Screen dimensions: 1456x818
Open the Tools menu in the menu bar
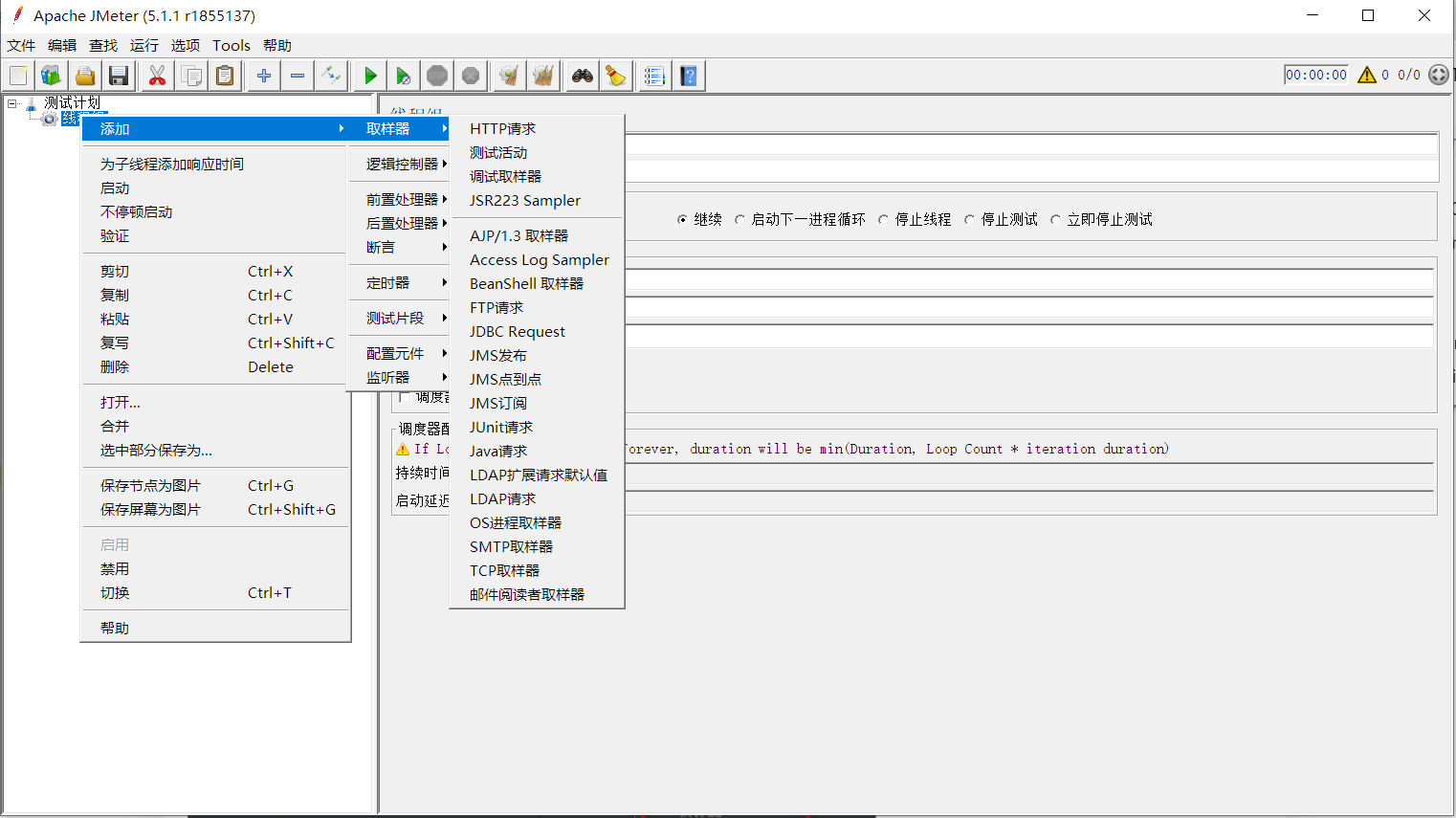(x=232, y=45)
